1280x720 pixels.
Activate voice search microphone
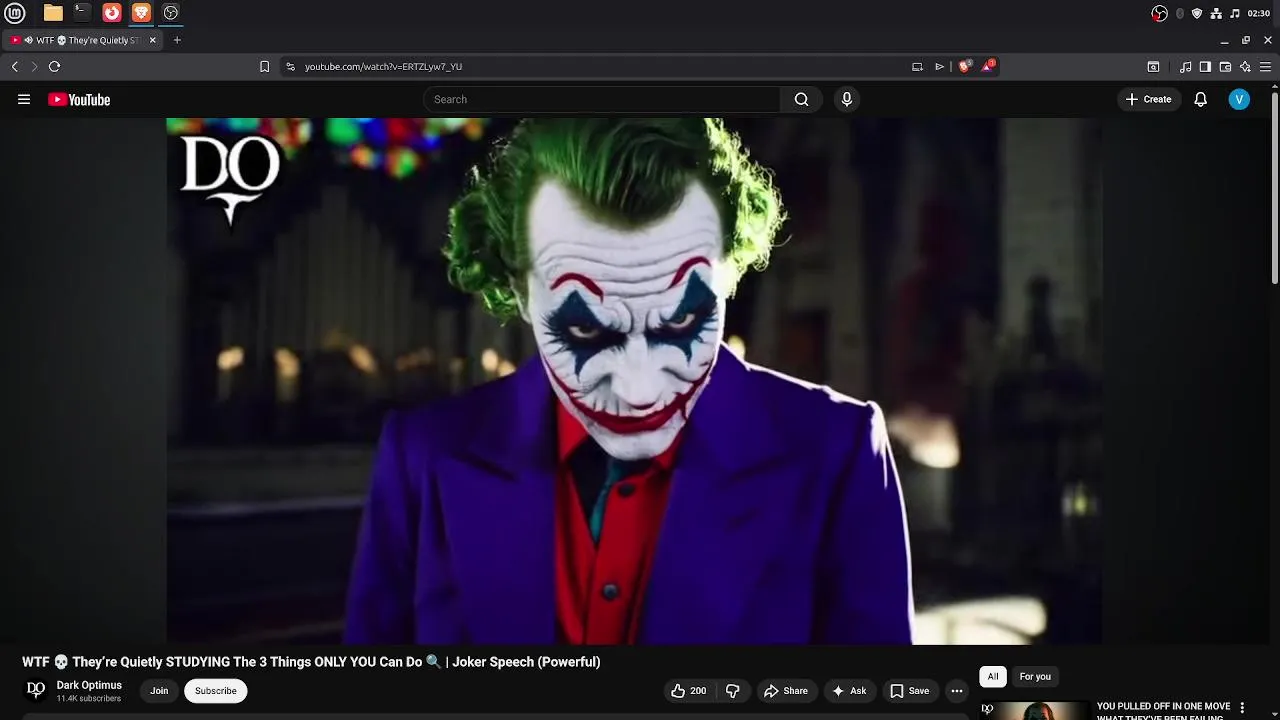coord(847,99)
